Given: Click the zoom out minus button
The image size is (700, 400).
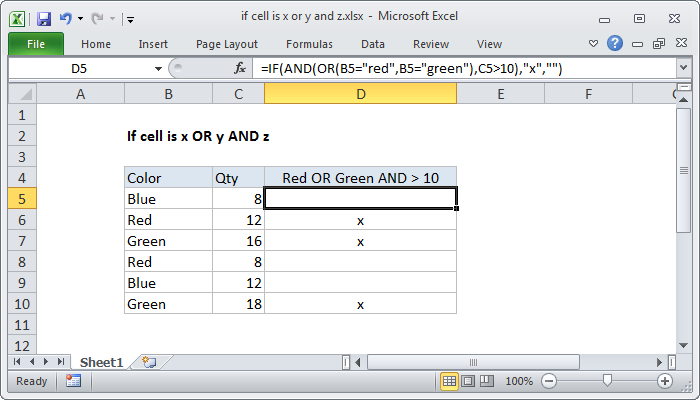Looking at the screenshot, I should 549,381.
